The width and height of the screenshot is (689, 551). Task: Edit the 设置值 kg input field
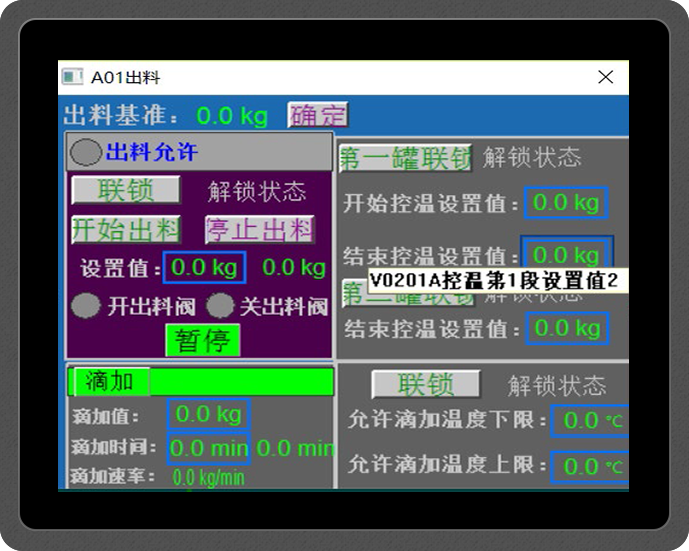point(204,268)
